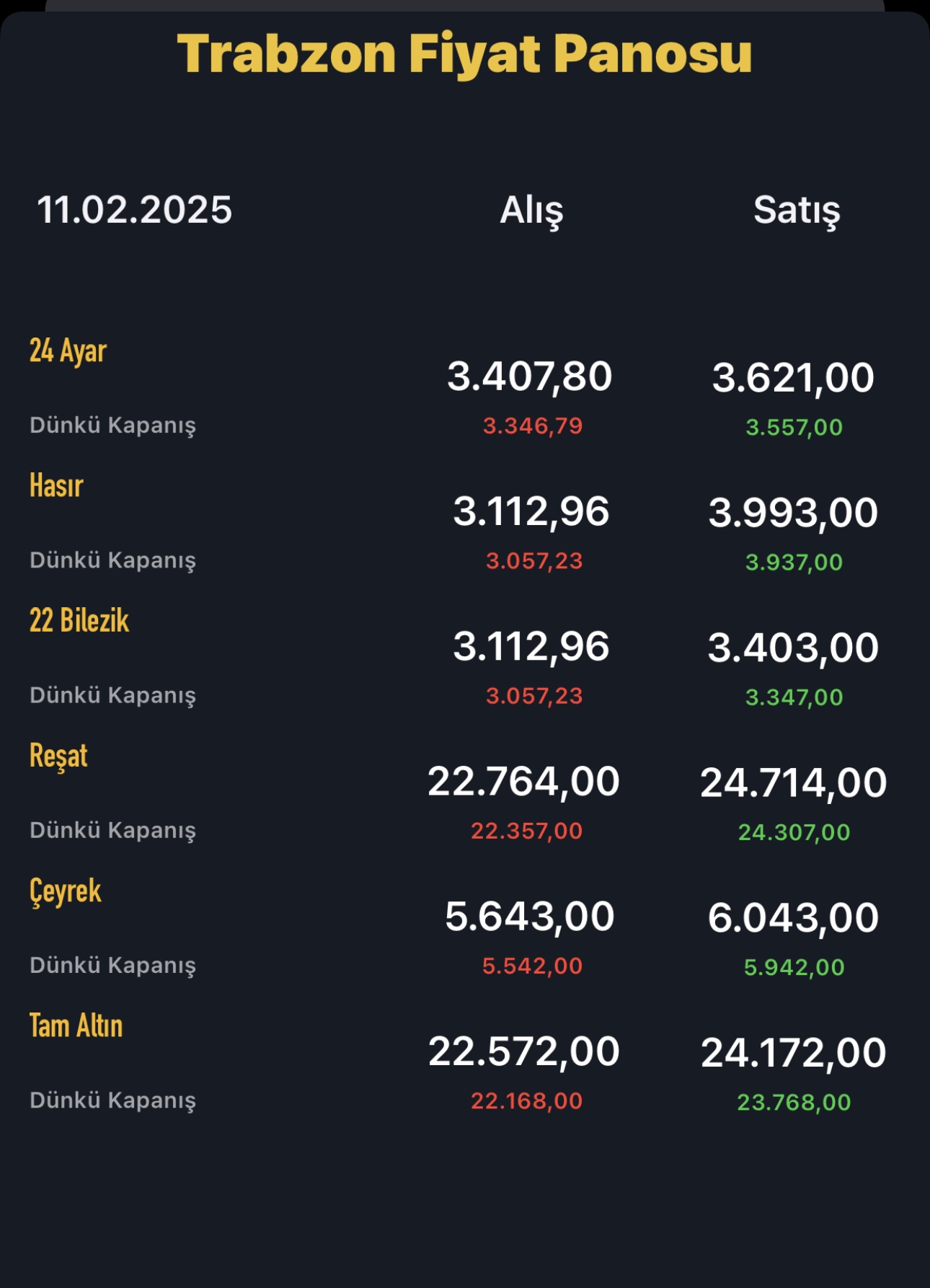
Task: Tap green yesterday close 23.768,00
Action: click(x=794, y=1103)
